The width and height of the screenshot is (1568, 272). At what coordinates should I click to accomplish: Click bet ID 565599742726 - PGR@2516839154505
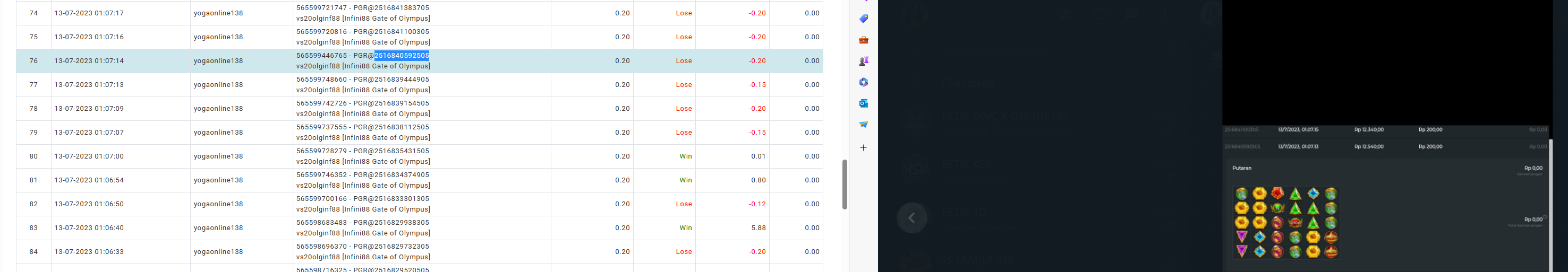click(x=363, y=103)
